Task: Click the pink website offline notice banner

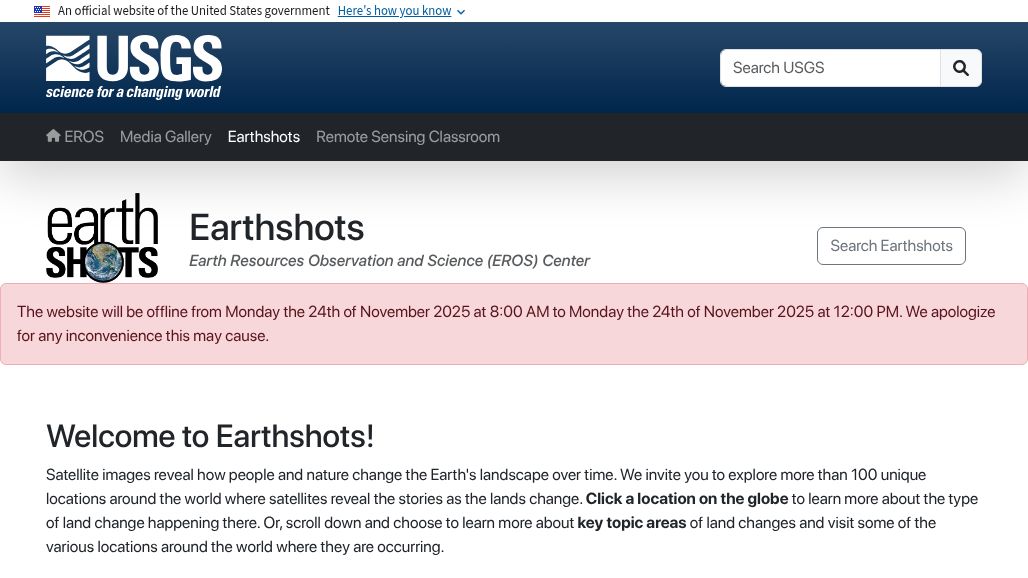Action: [x=514, y=324]
